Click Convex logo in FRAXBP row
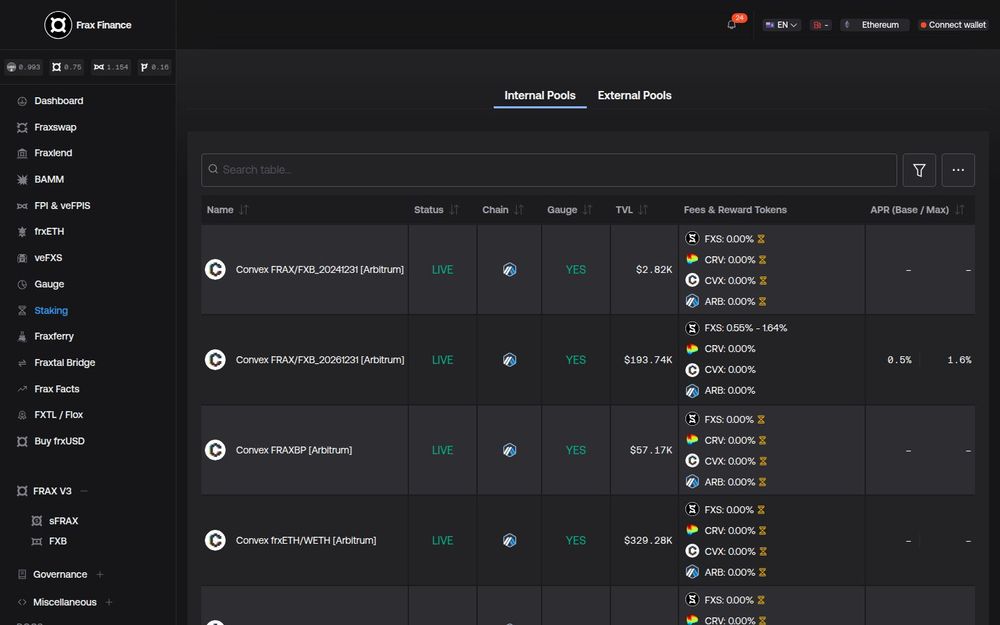 pyautogui.click(x=215, y=450)
